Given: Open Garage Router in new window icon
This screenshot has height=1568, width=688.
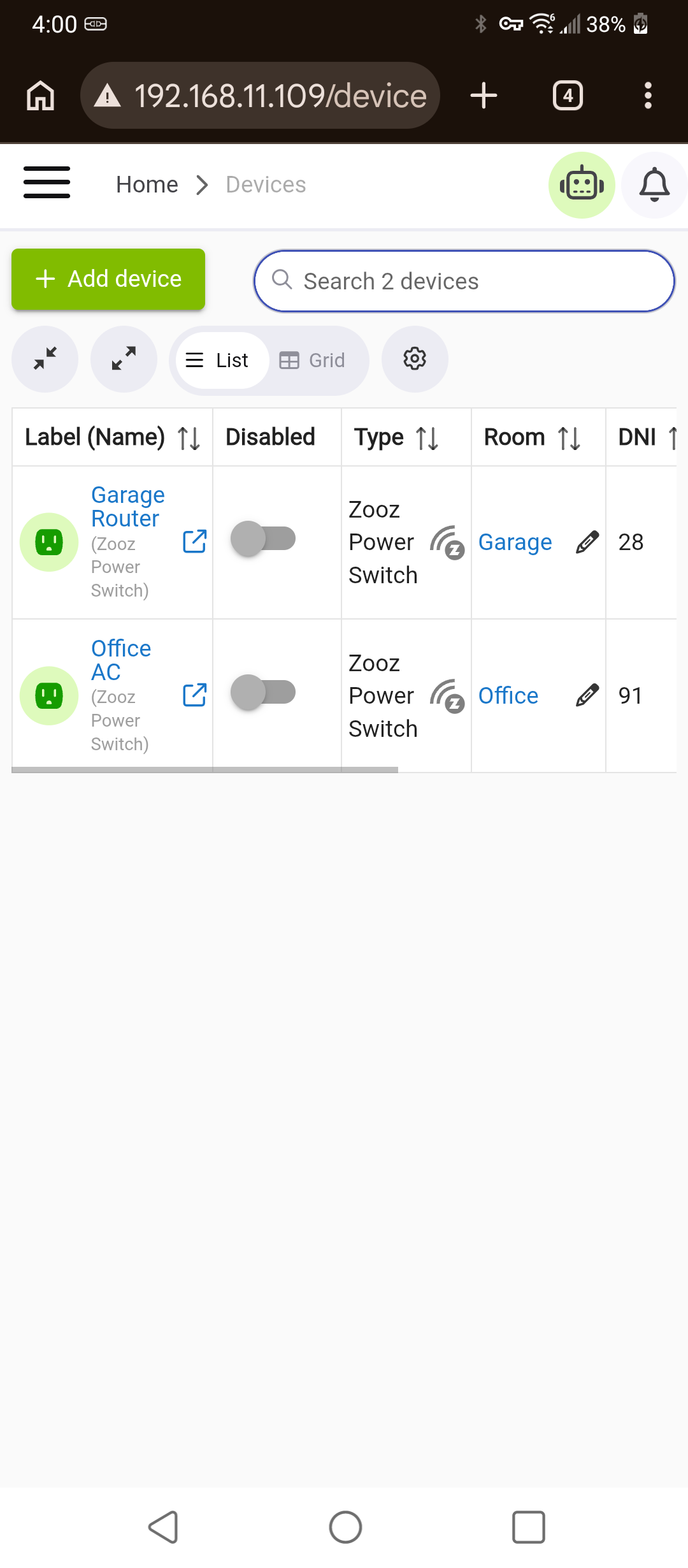Looking at the screenshot, I should 194,542.
